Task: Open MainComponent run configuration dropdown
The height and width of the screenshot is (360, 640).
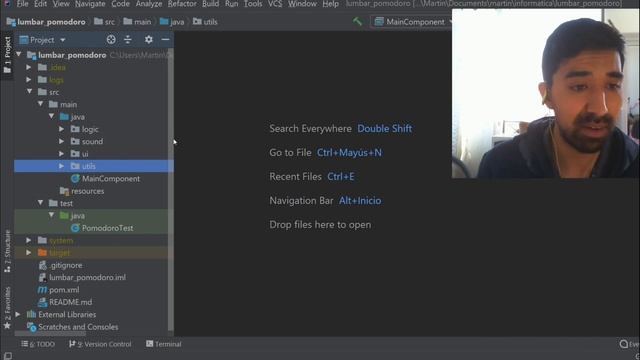Action: coord(413,22)
